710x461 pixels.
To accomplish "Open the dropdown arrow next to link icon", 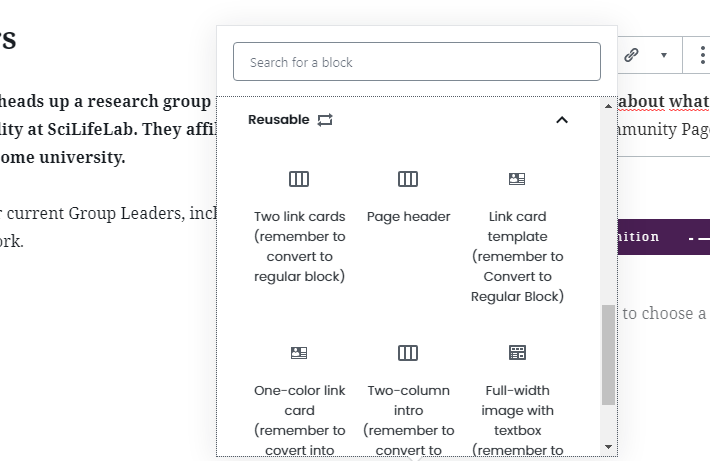I will [663, 56].
